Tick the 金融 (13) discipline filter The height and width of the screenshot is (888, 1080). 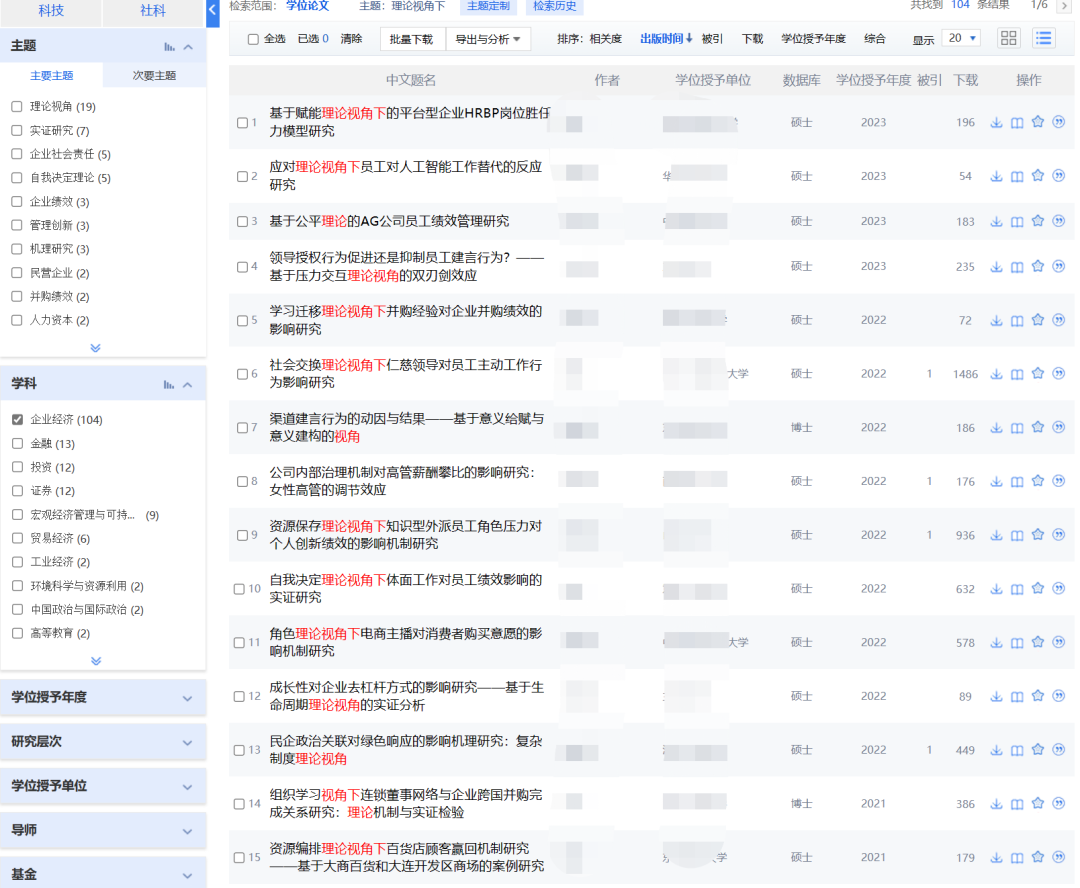coord(18,444)
